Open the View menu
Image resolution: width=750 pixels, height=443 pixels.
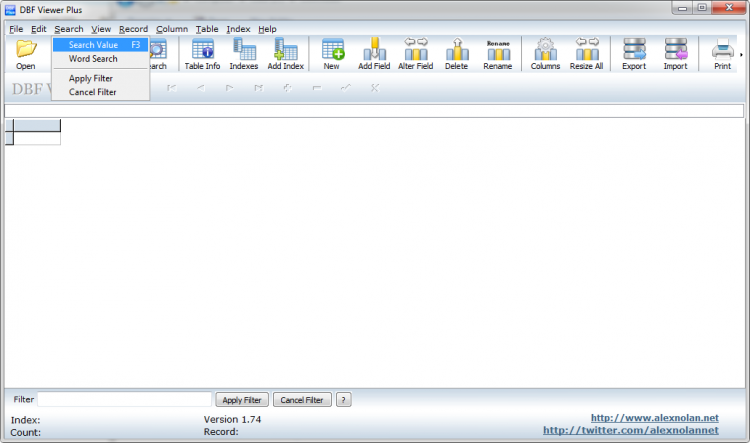[x=101, y=29]
